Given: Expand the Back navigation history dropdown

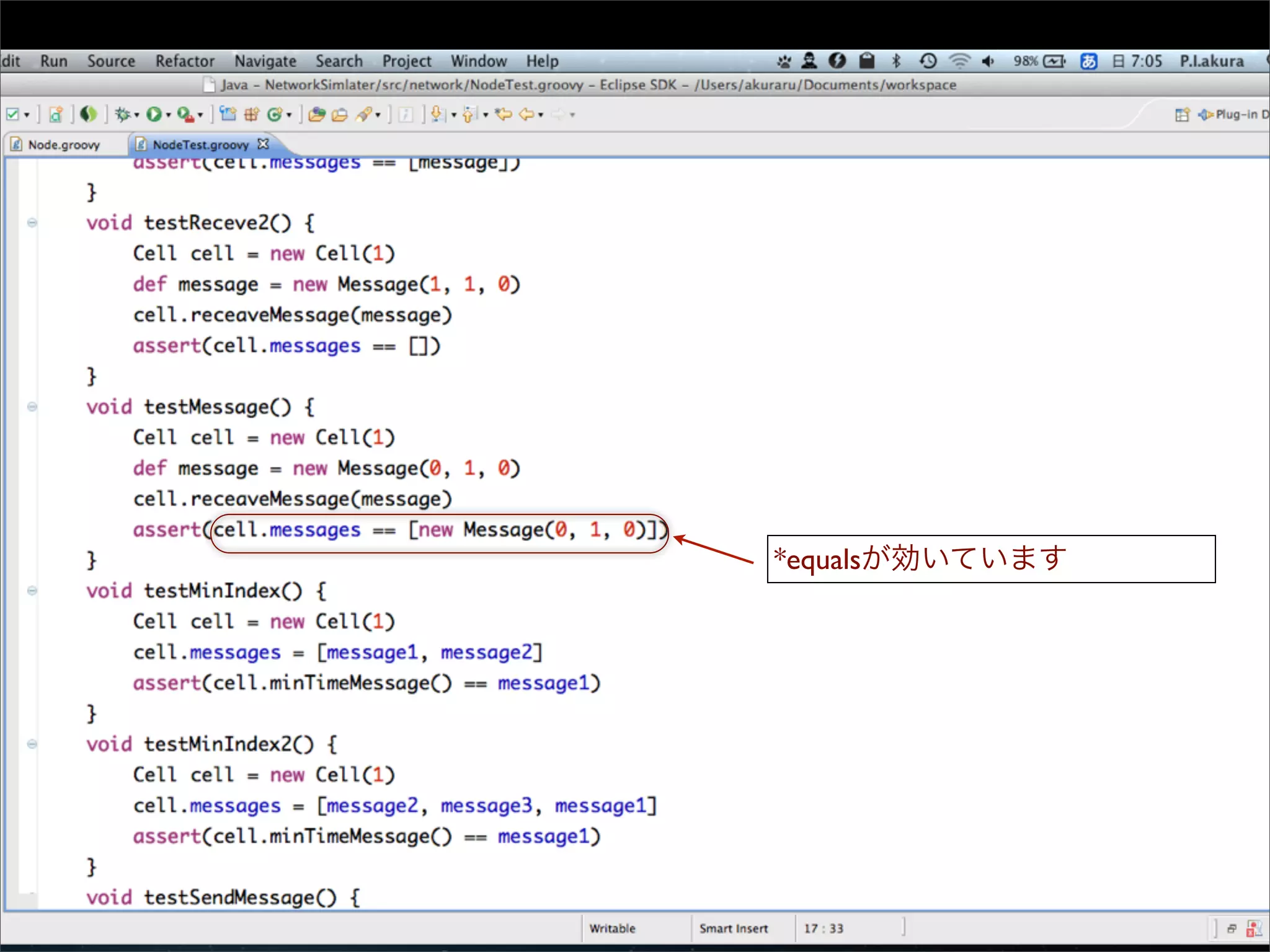Looking at the screenshot, I should tap(541, 115).
